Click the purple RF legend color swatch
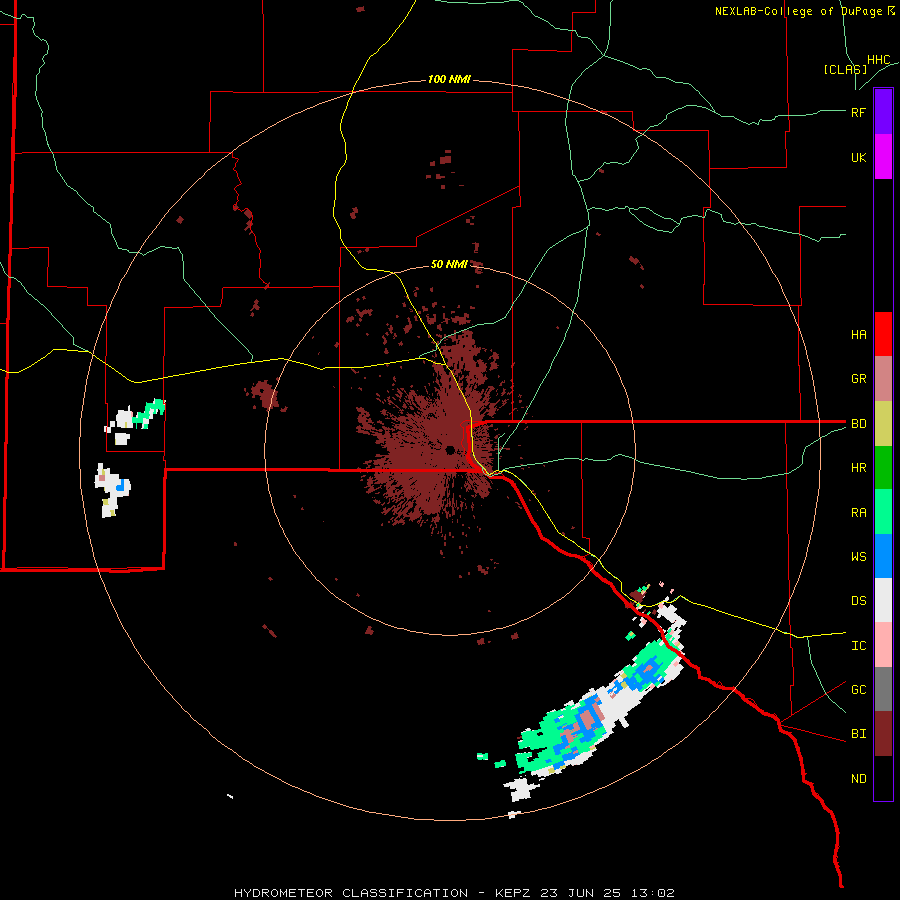This screenshot has width=900, height=900. (883, 112)
